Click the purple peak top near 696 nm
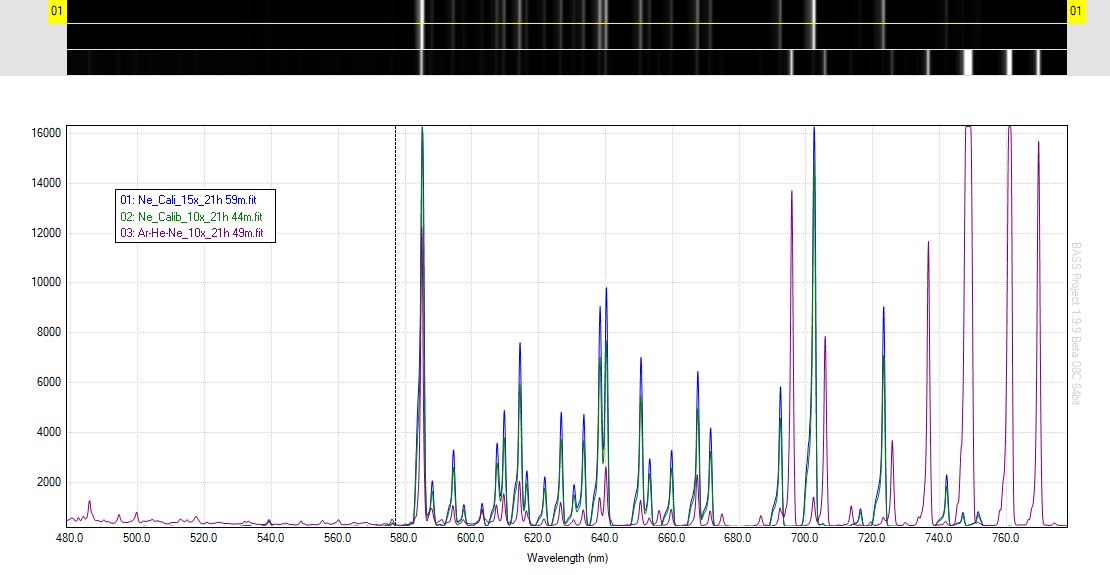This screenshot has width=1110, height=575. [x=792, y=192]
